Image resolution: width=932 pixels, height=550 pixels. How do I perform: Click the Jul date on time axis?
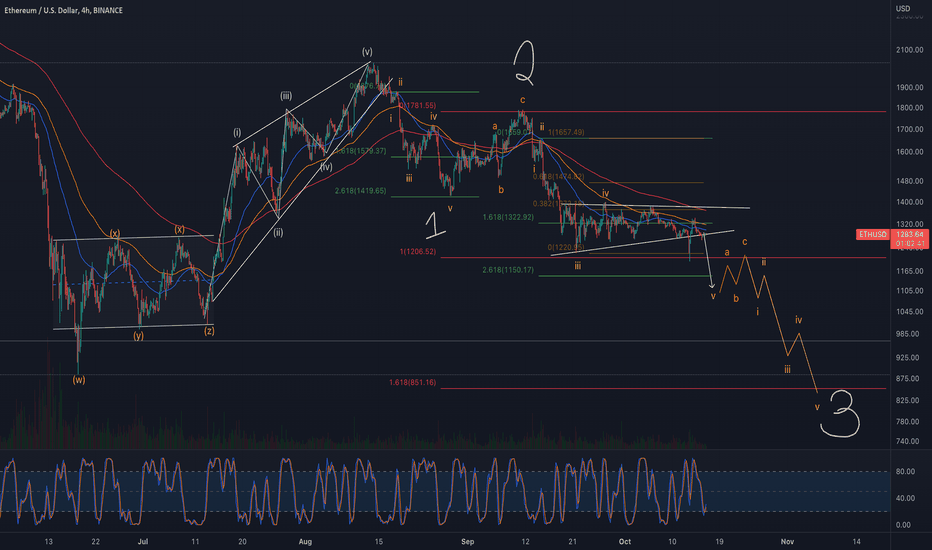[143, 542]
